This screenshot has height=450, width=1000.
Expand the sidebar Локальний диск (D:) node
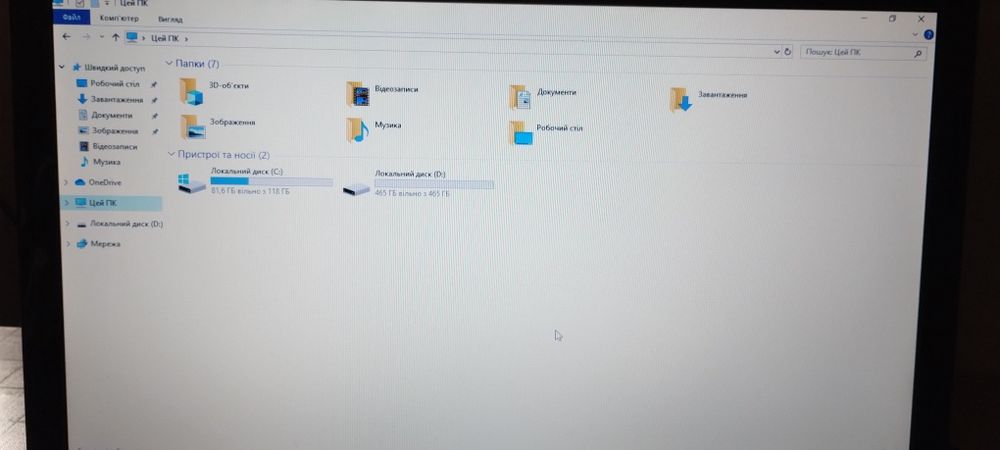point(67,224)
